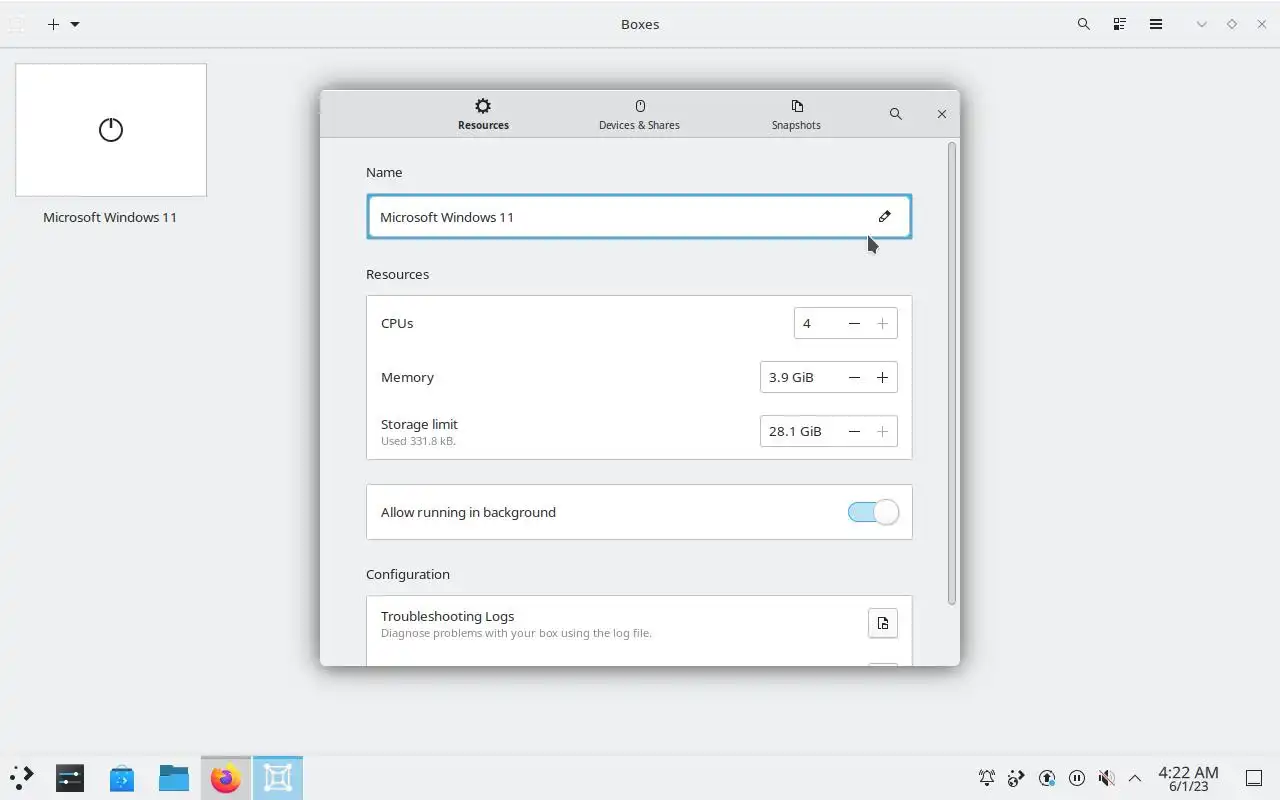
Task: Open the KDE application launcher
Action: (22, 778)
